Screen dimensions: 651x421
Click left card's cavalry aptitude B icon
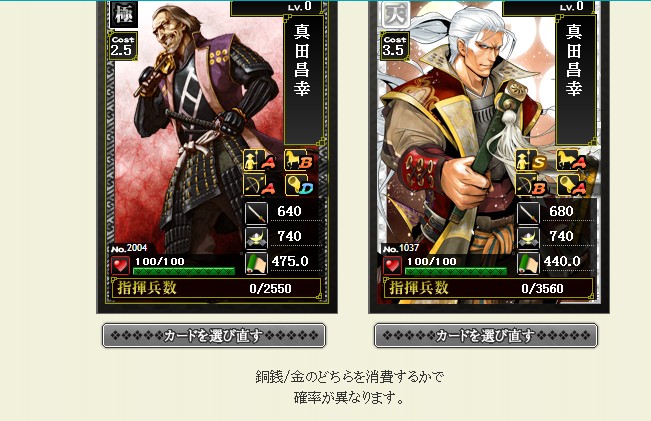coord(299,161)
